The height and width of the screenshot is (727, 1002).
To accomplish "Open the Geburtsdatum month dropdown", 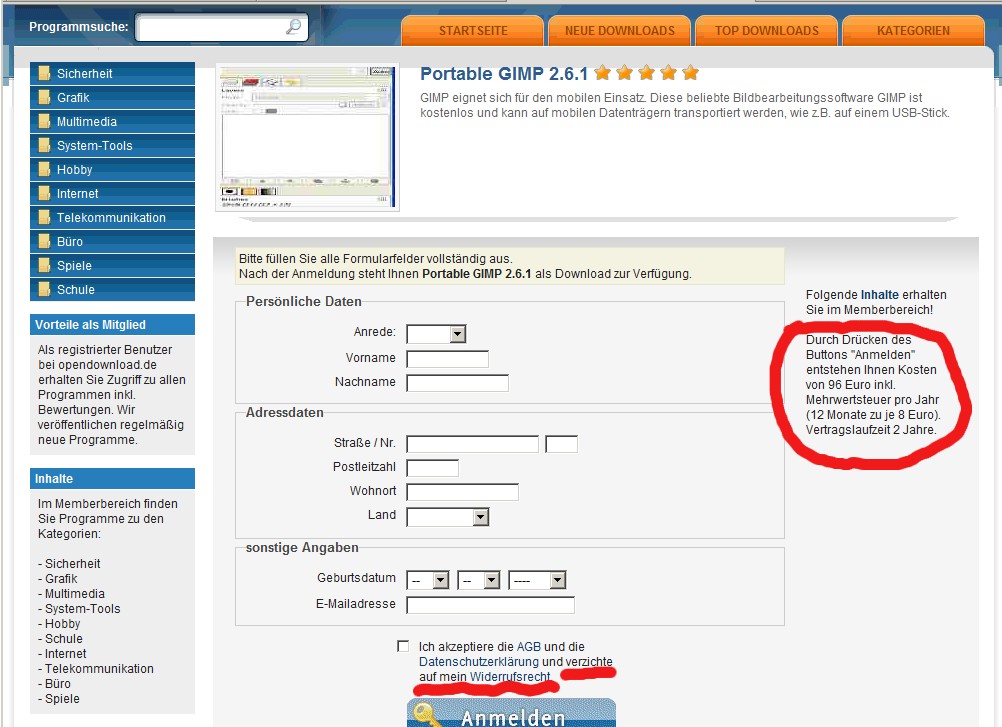I will coord(479,580).
